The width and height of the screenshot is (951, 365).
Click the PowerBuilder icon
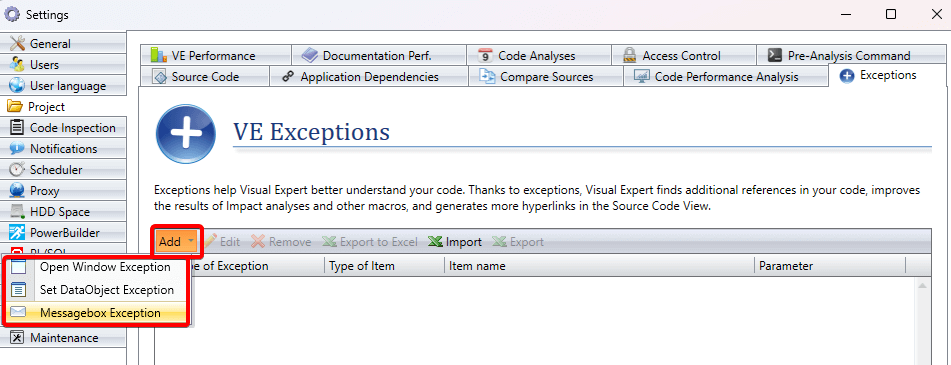(17, 233)
